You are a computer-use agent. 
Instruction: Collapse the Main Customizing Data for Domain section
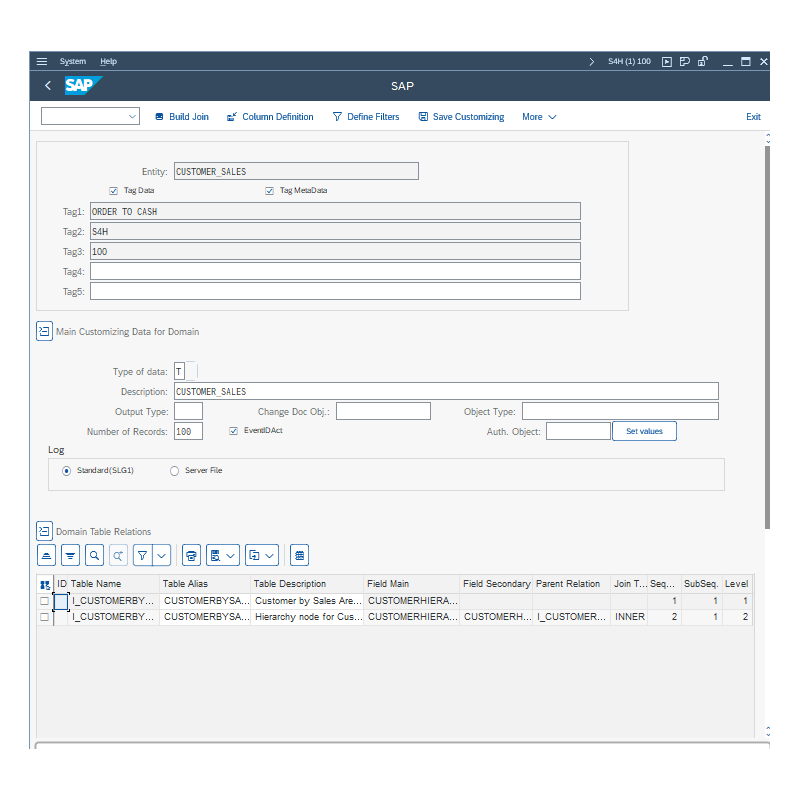tap(44, 330)
